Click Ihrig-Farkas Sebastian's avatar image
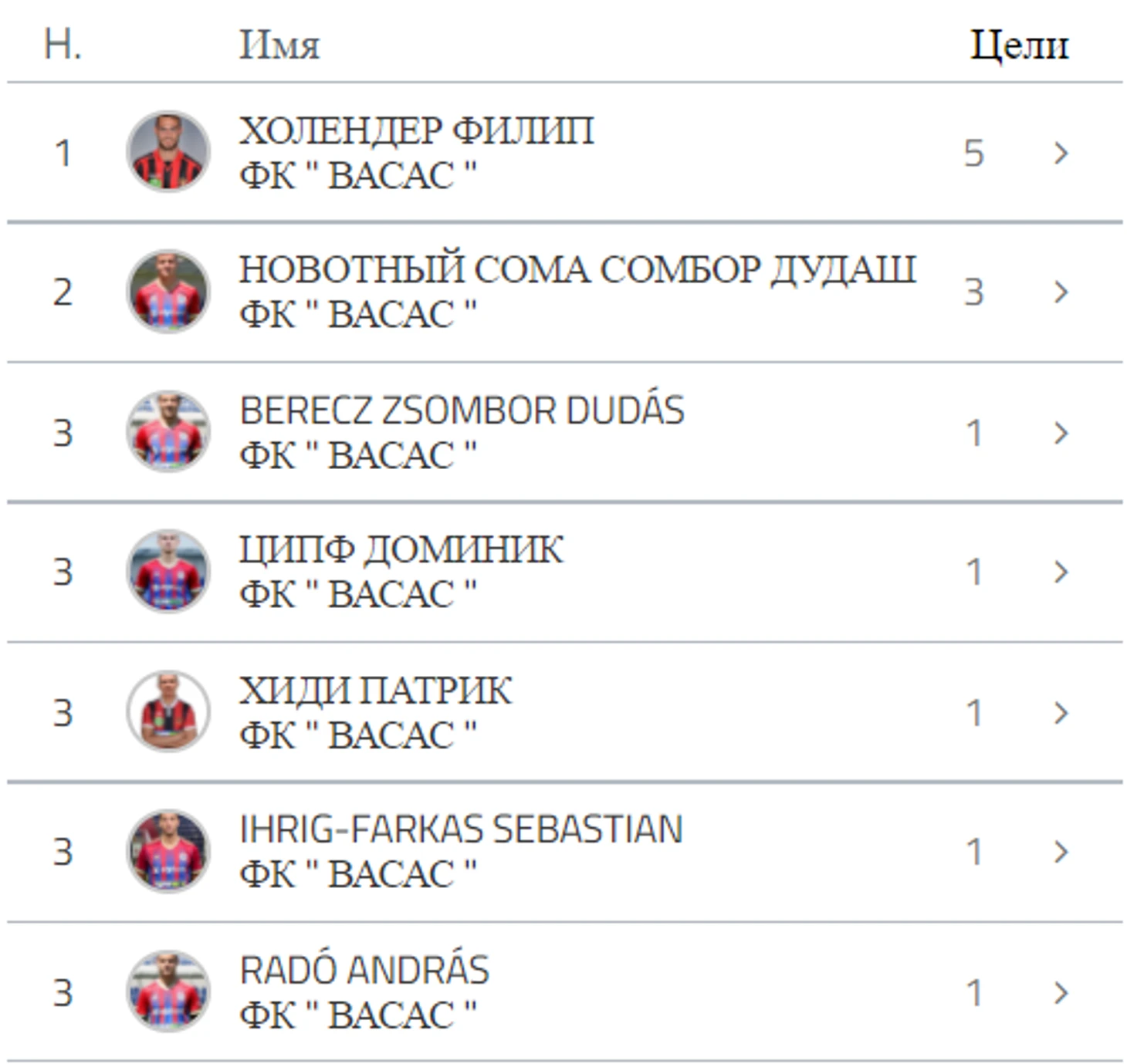1127x1064 pixels. (168, 851)
